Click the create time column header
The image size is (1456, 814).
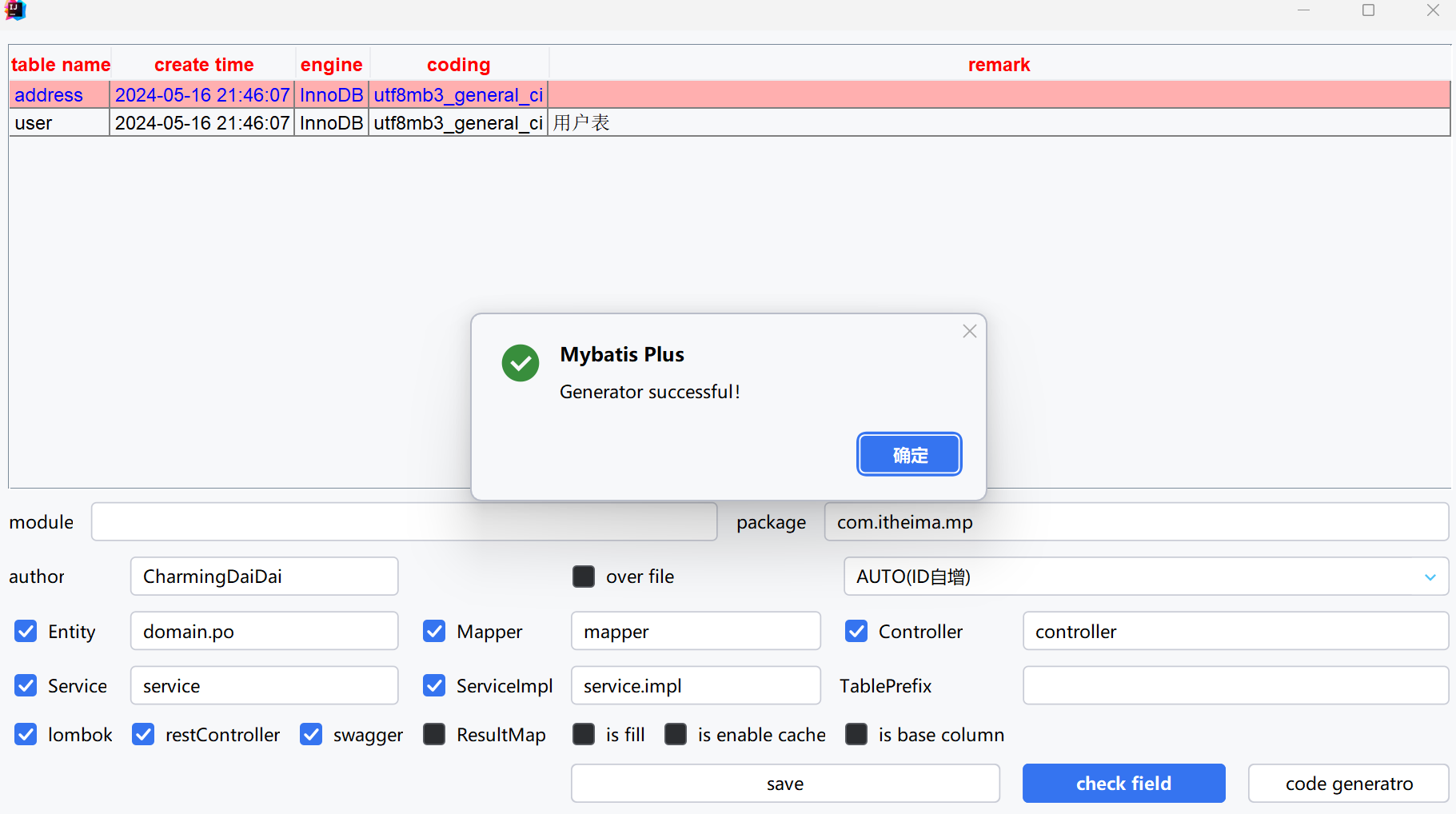[x=204, y=65]
